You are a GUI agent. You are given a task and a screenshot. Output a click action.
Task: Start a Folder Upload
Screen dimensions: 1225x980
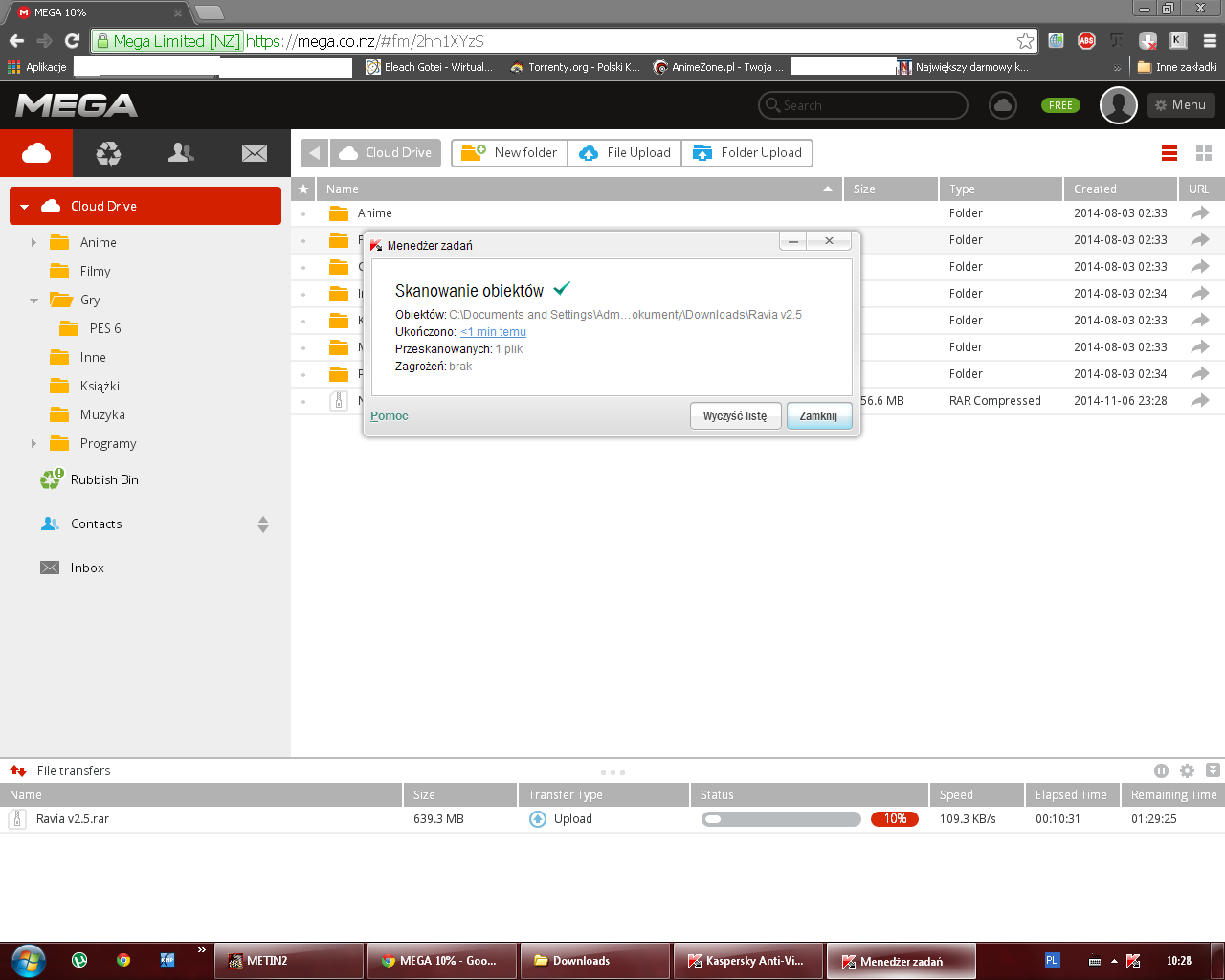(747, 153)
